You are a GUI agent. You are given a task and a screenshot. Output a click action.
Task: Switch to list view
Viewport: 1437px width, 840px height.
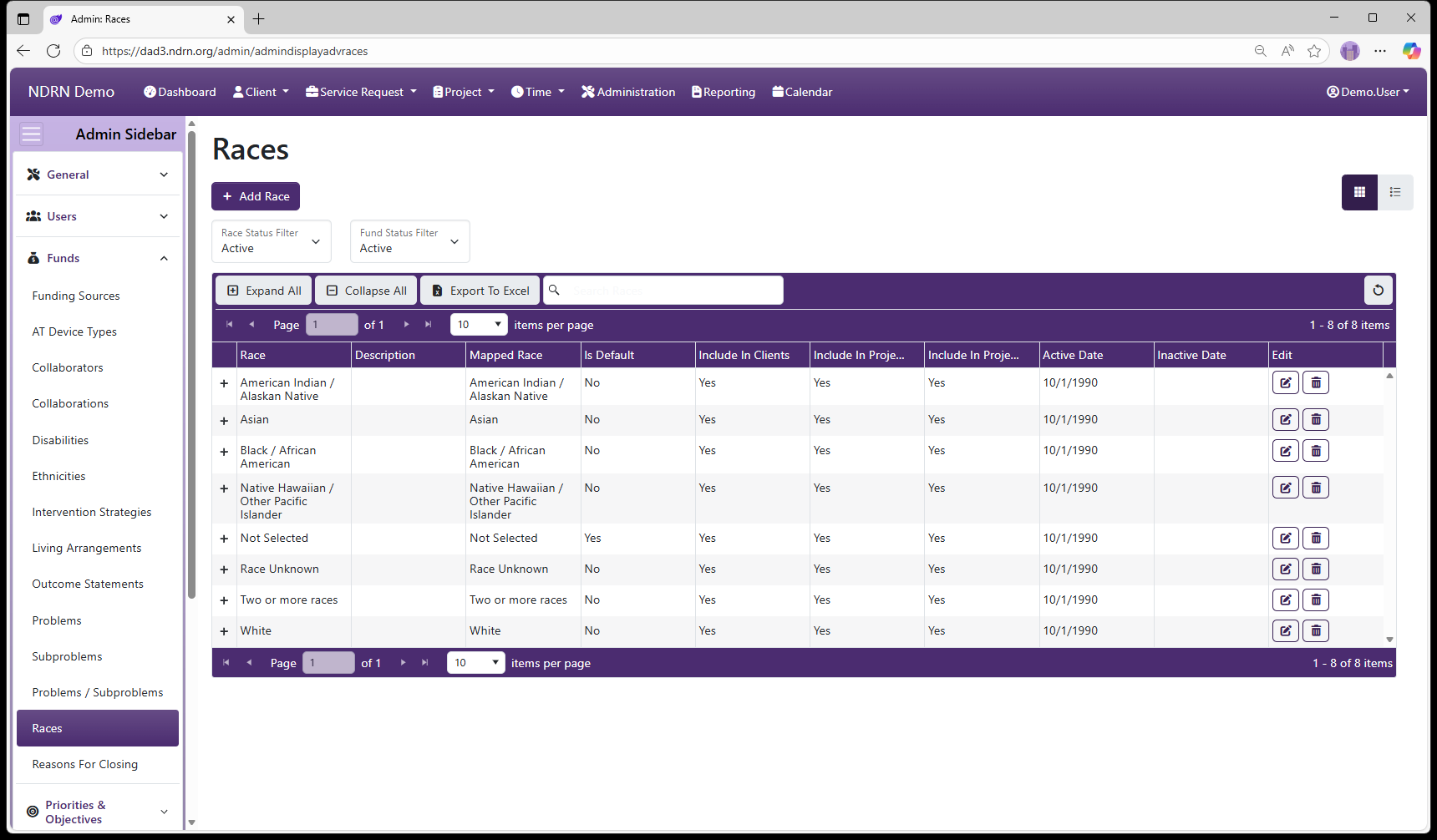click(1395, 192)
